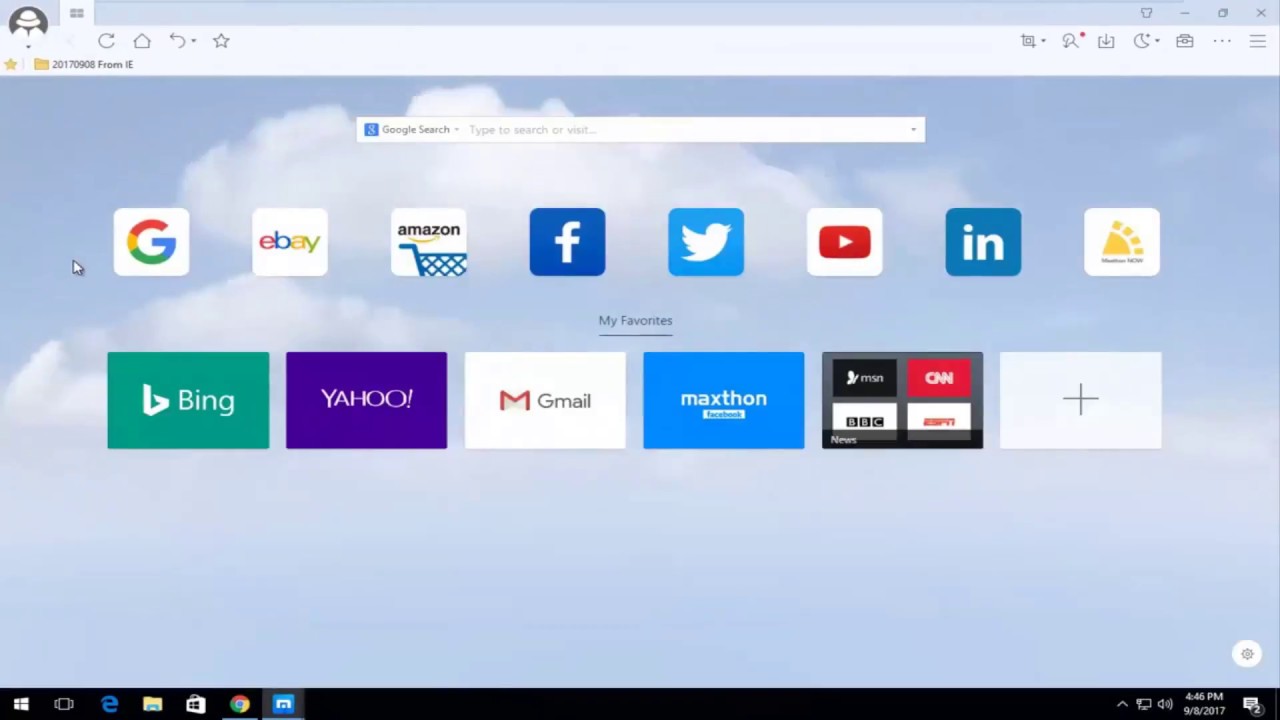This screenshot has height=720, width=1280.
Task: Reload the page with refresh icon
Action: coord(106,41)
